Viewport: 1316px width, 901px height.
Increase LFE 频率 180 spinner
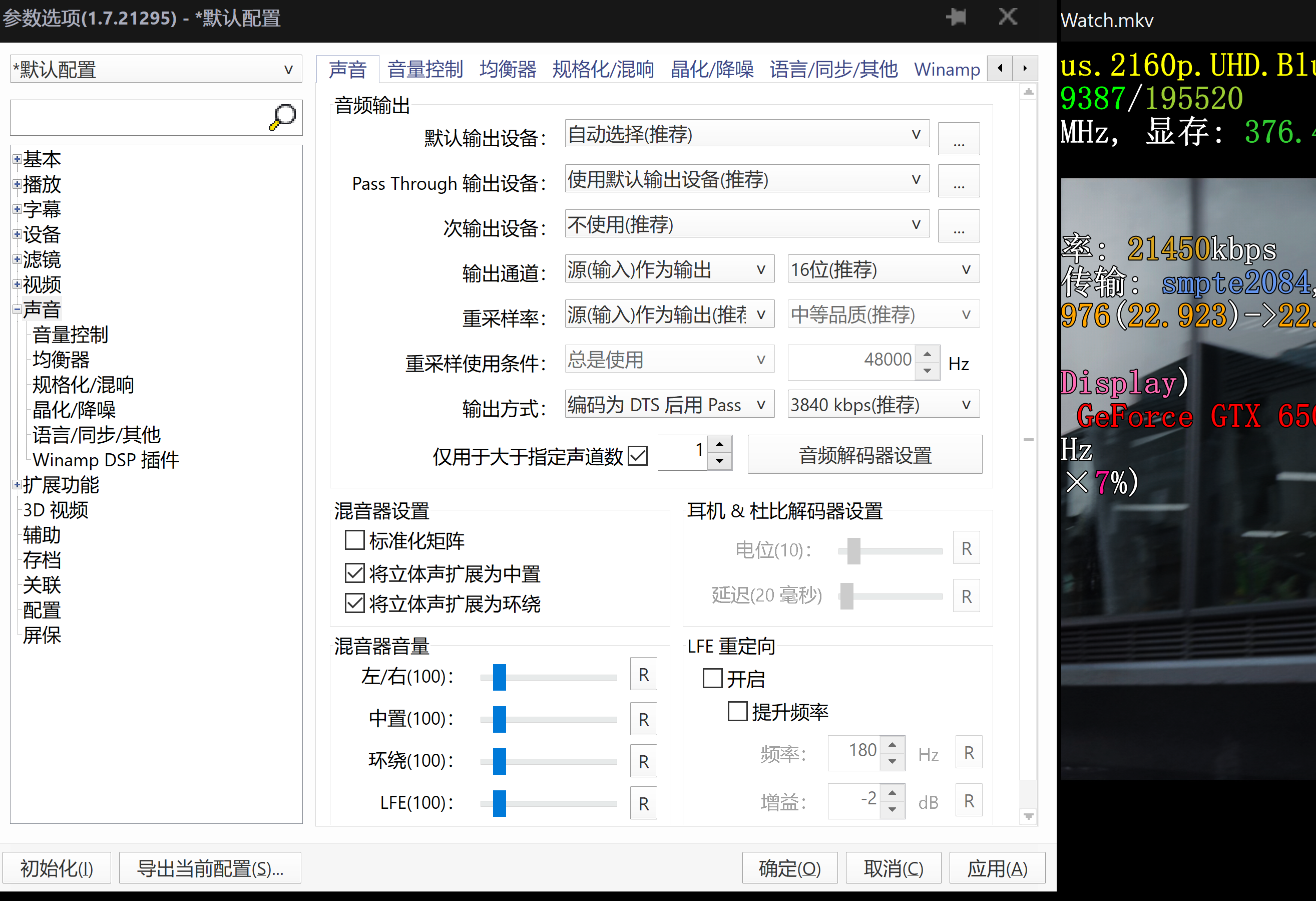[x=893, y=745]
